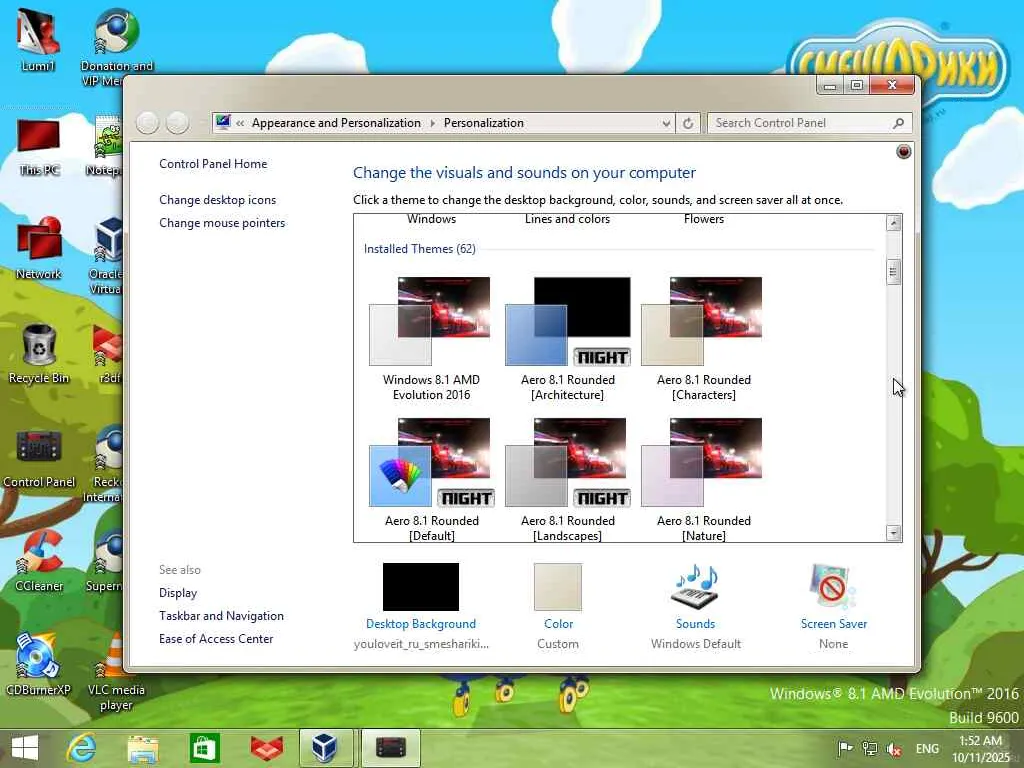This screenshot has height=768, width=1024.
Task: Open Change mouse pointers link
Action: [222, 223]
